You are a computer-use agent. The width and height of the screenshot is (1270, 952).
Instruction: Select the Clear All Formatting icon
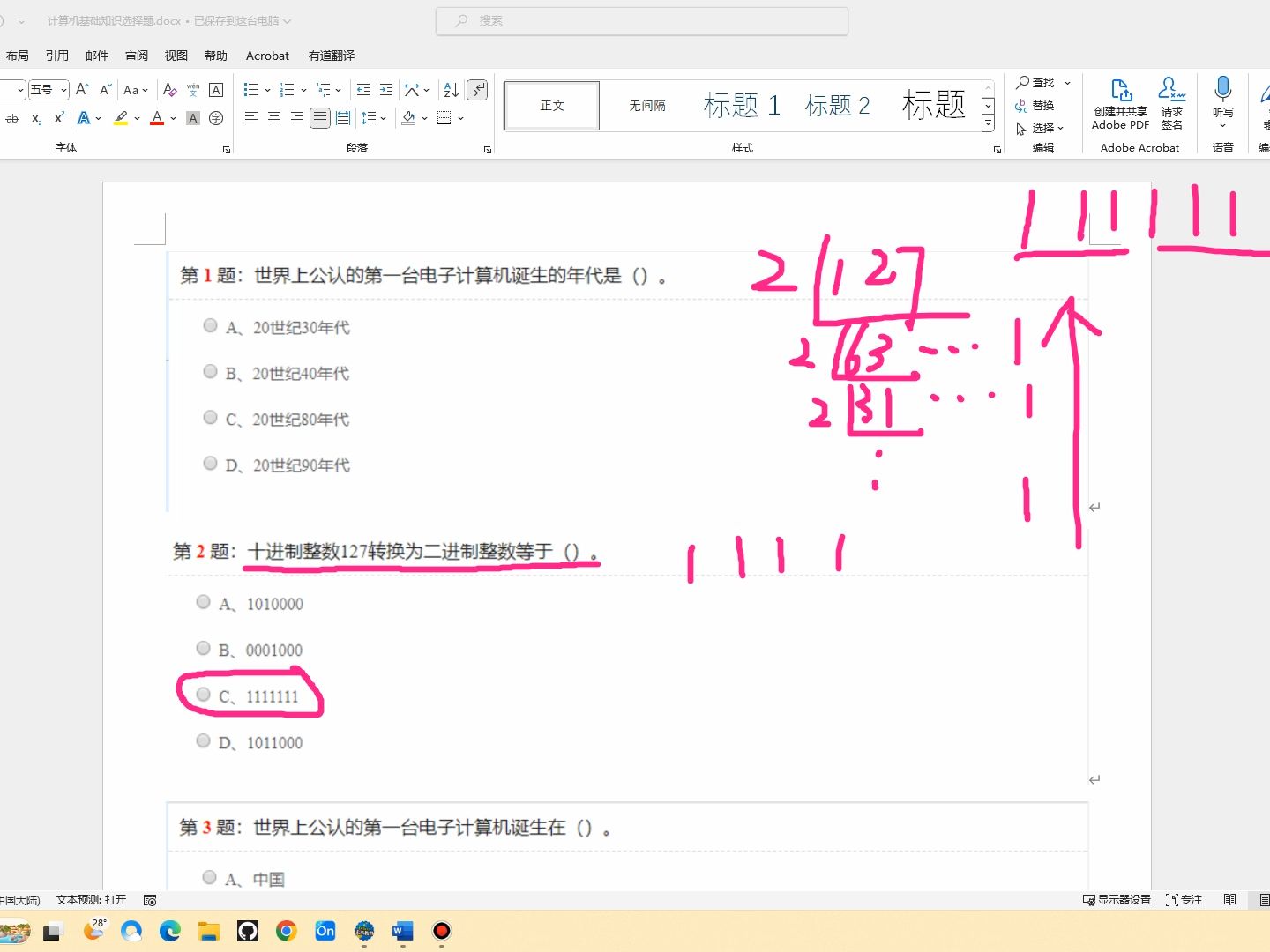(x=170, y=90)
